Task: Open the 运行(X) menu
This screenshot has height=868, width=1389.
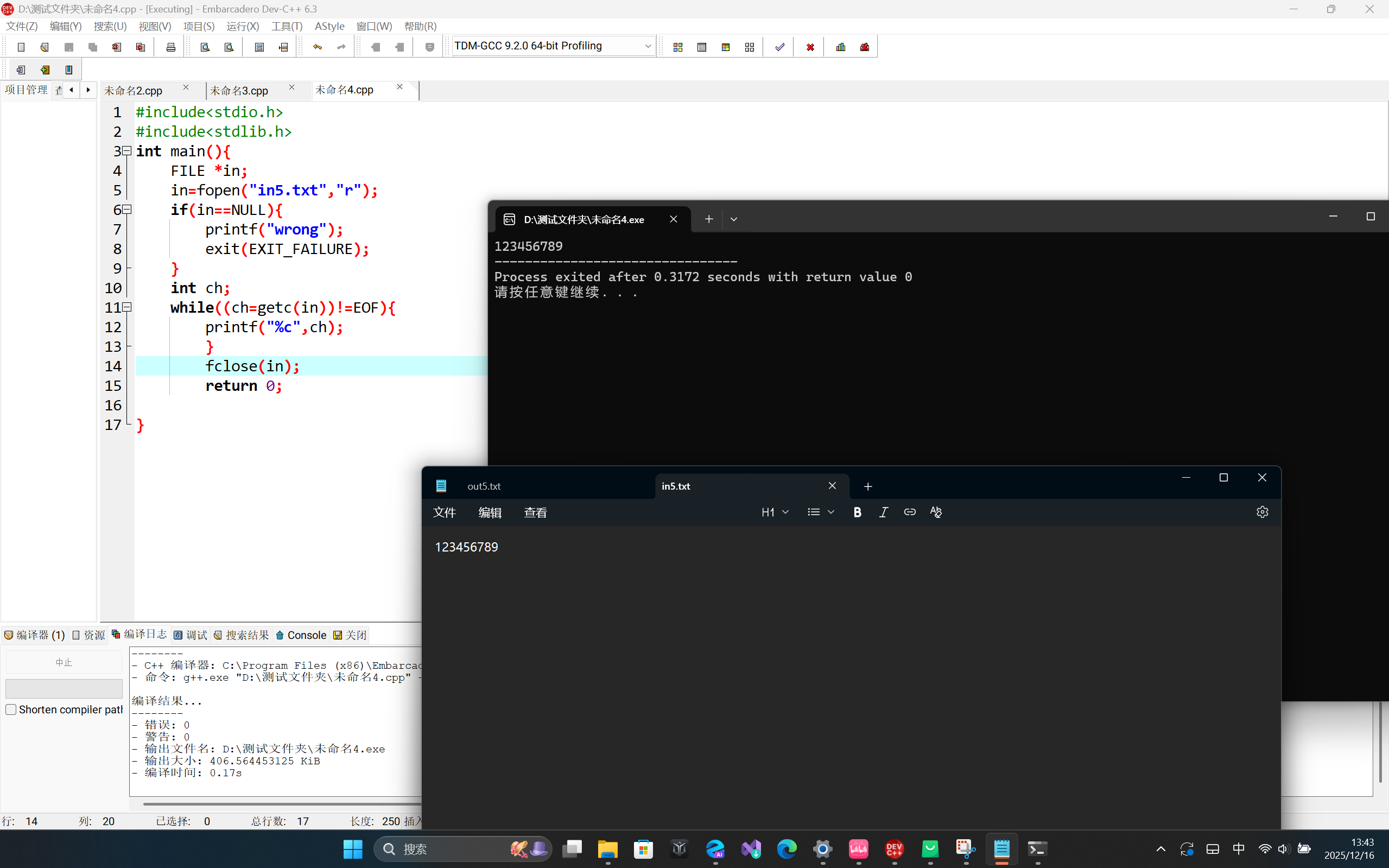Action: [242, 27]
